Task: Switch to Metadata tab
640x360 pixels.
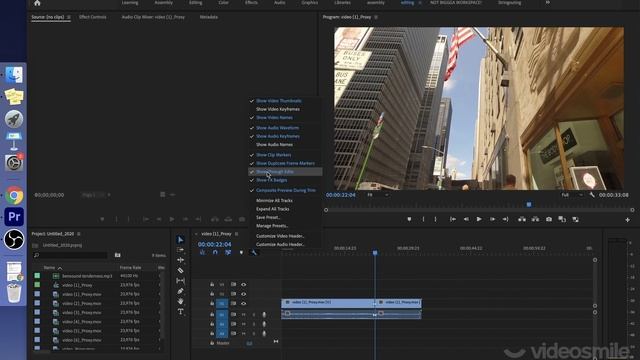Action: click(209, 17)
